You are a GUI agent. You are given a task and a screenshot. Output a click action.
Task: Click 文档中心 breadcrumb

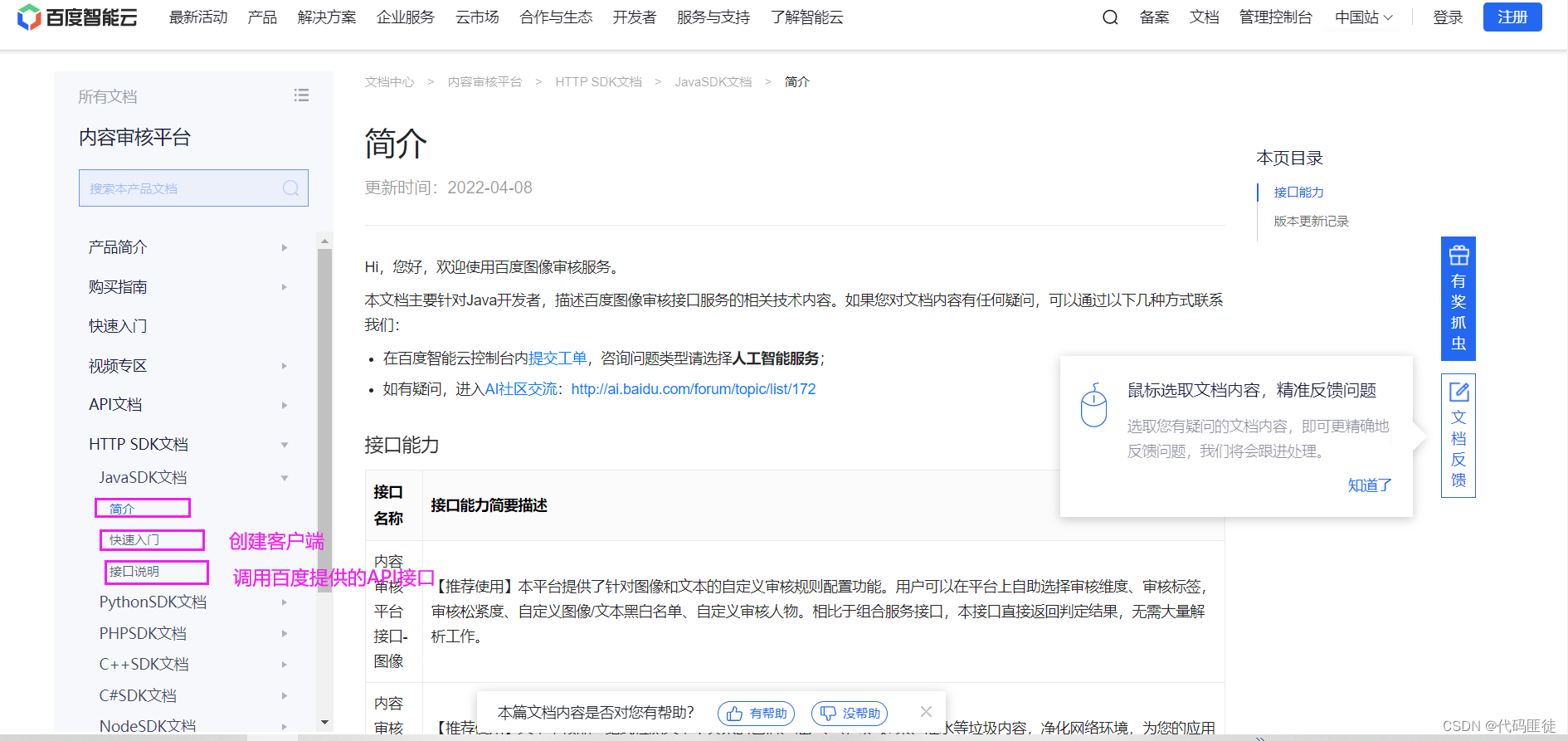(x=389, y=82)
